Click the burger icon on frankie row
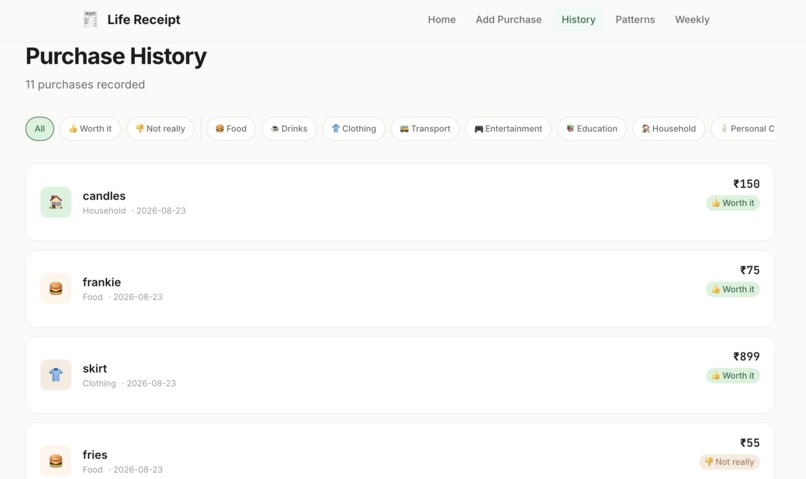Screen dimensions: 806x479 click(56, 289)
